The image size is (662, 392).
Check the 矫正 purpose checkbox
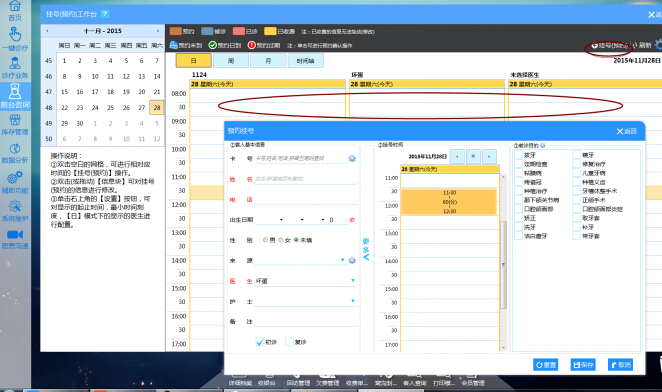pyautogui.click(x=518, y=218)
